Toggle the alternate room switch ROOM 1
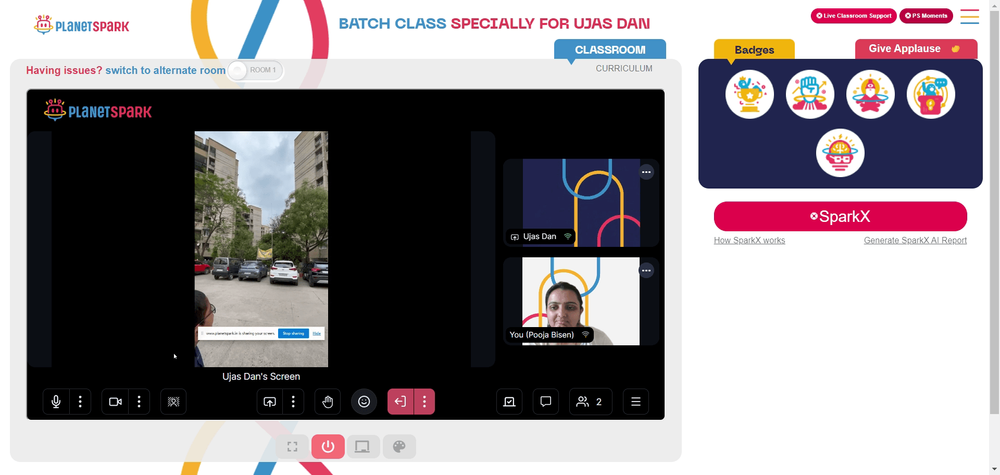 [255, 70]
